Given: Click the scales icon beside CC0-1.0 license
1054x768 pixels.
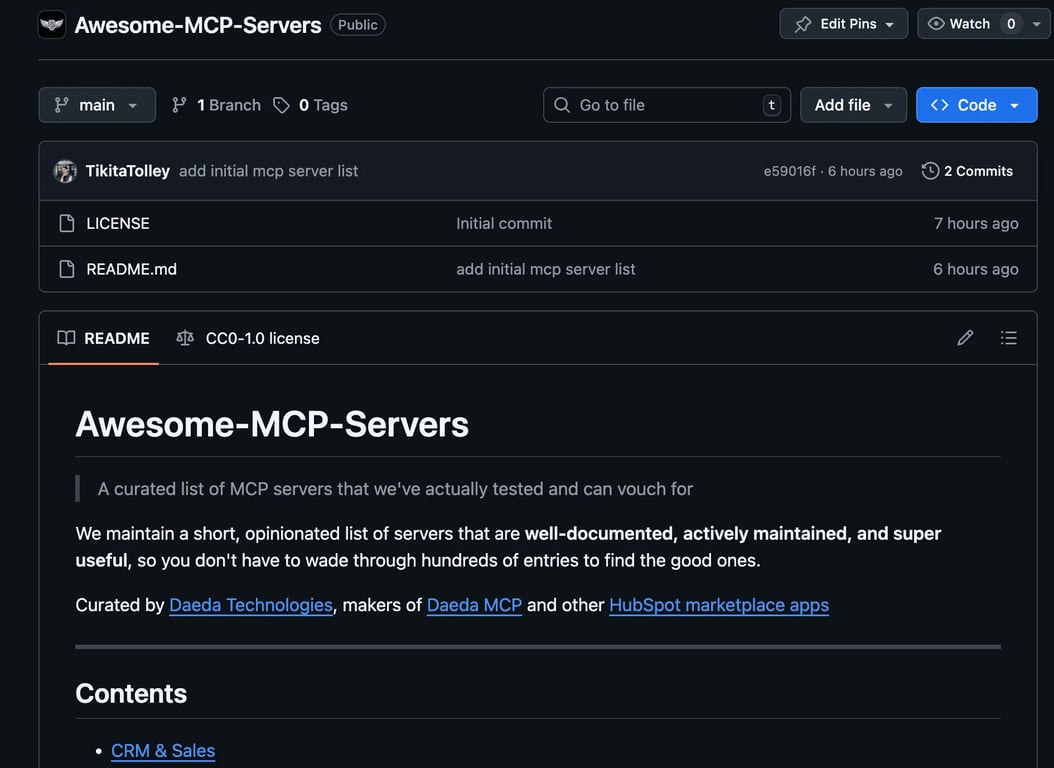Looking at the screenshot, I should [x=185, y=338].
